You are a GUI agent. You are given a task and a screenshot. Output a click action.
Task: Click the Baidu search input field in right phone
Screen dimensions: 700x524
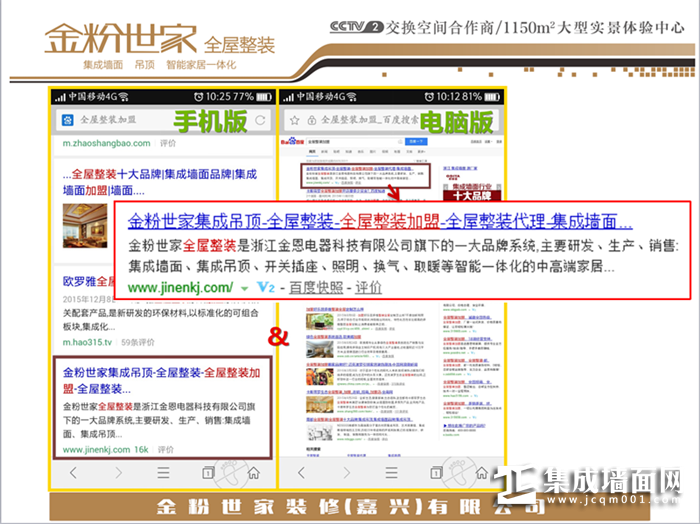tap(355, 141)
